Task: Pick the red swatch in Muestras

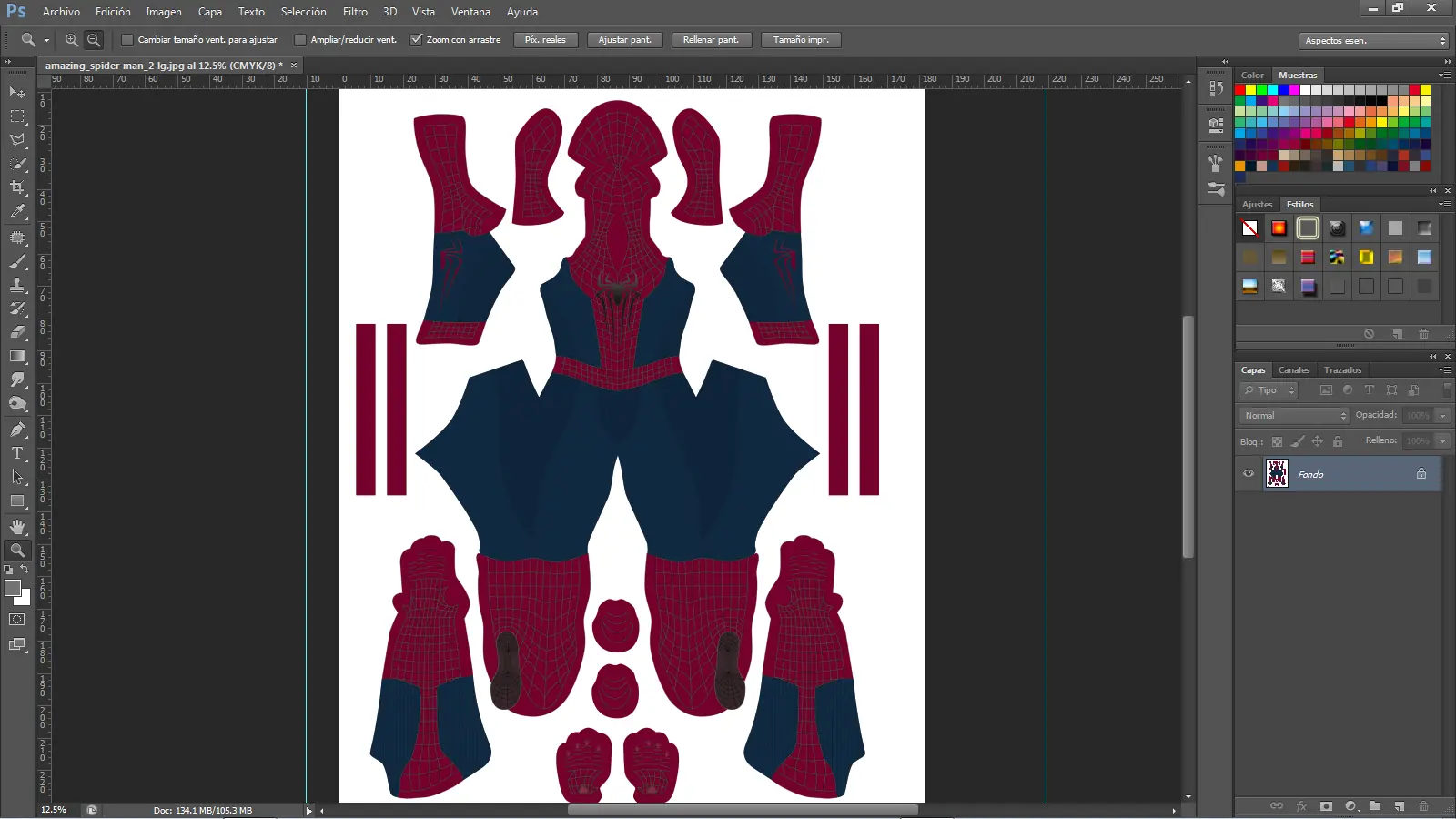Action: point(1239,90)
